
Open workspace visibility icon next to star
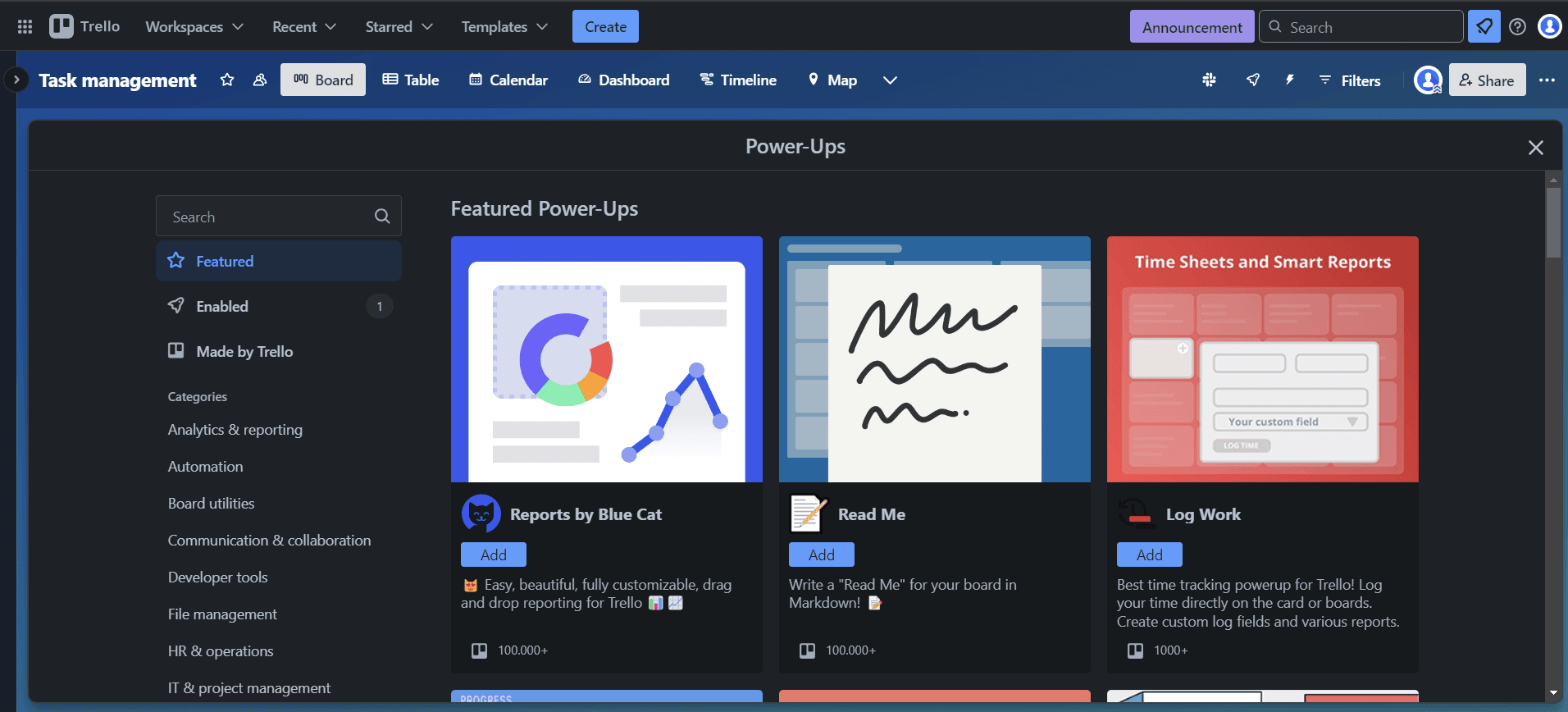pos(260,80)
